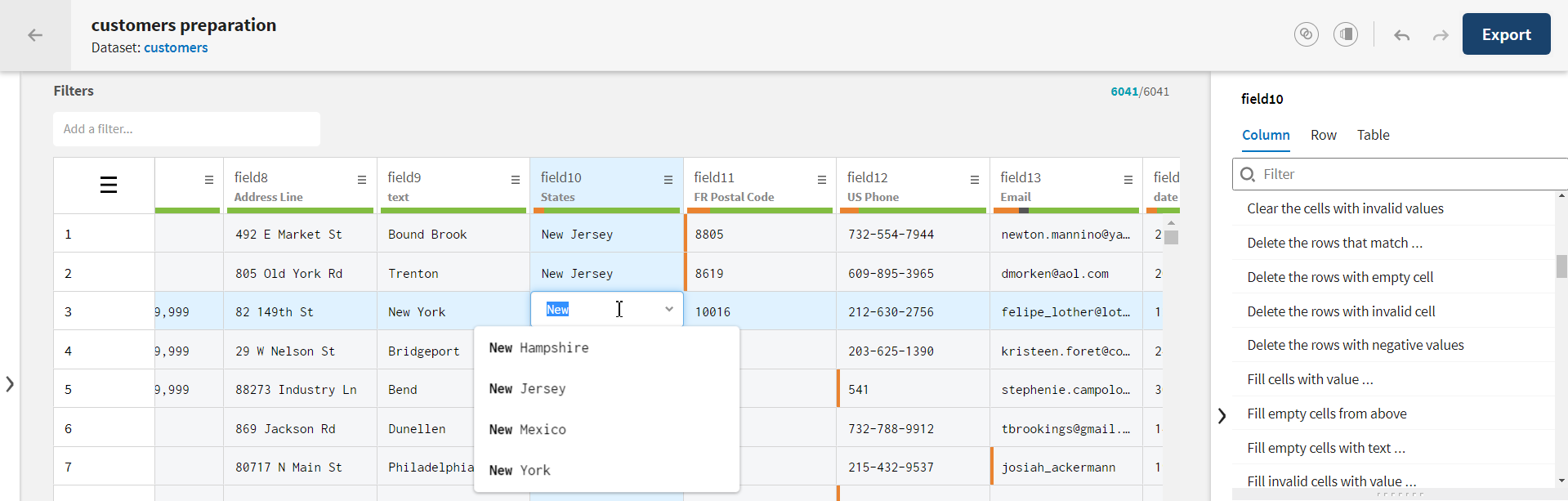The width and height of the screenshot is (1568, 501).
Task: Open field8 column hamburger menu
Action: (x=362, y=180)
